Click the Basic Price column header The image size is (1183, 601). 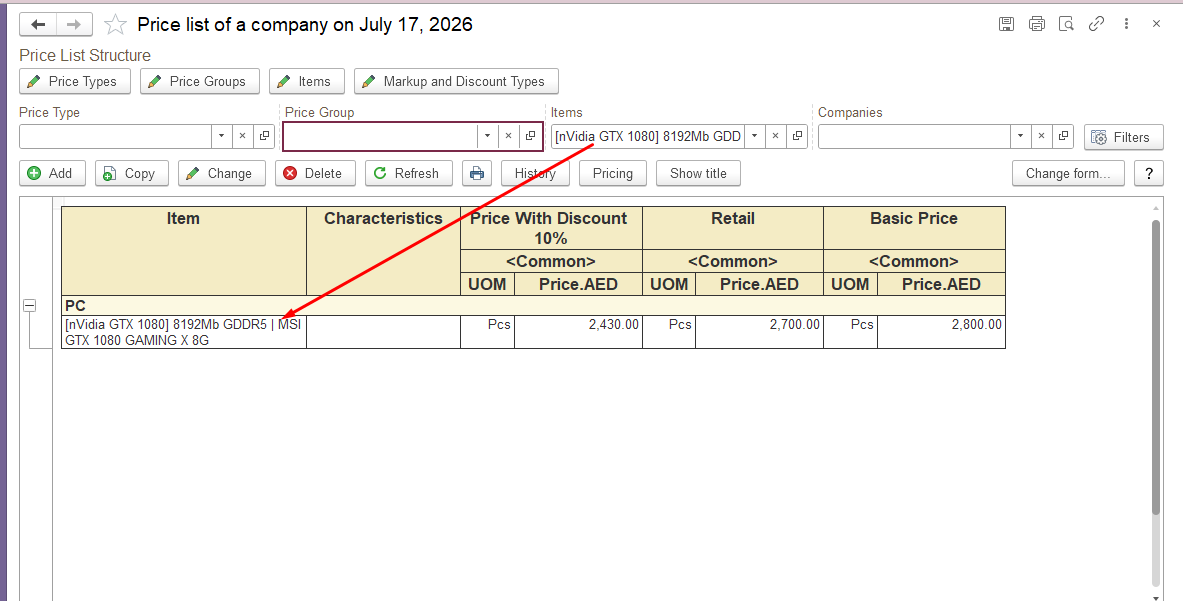point(914,228)
